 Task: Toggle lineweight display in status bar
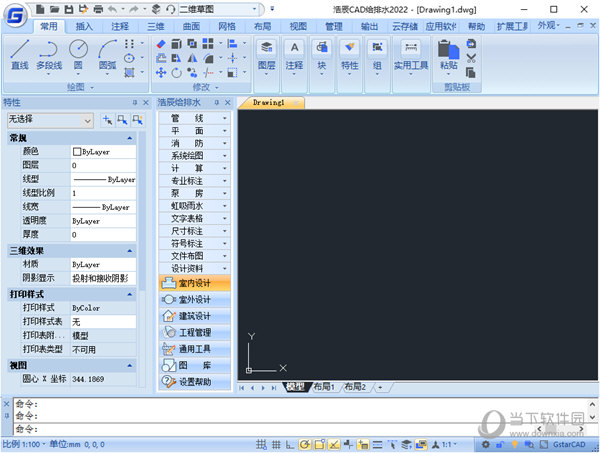377,444
